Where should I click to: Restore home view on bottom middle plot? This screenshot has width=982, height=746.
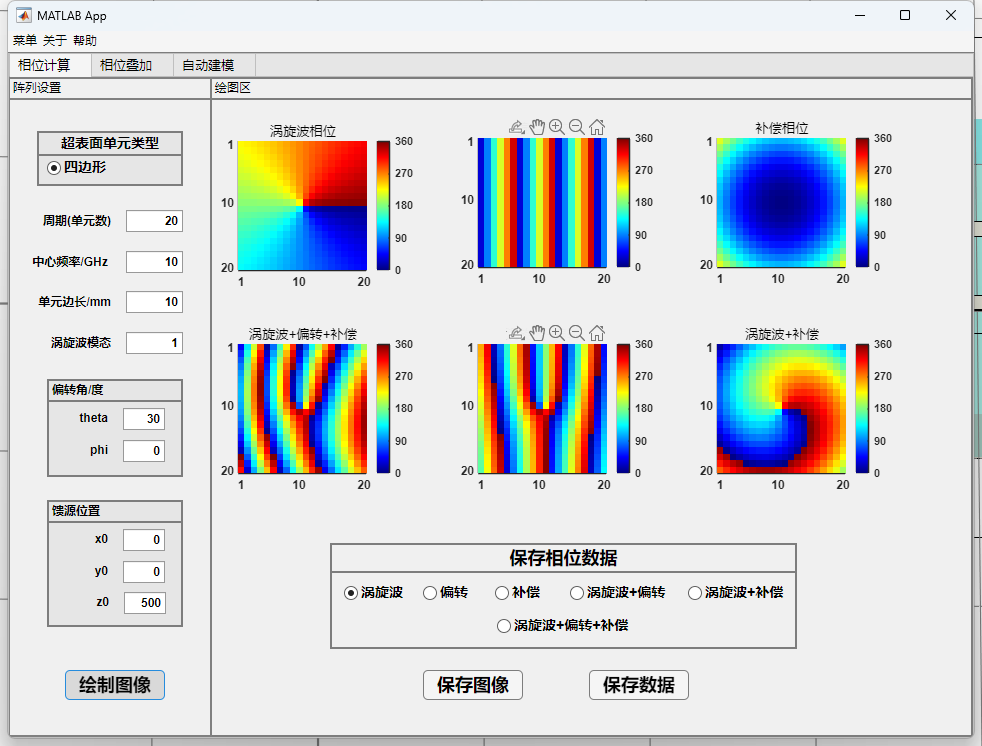coord(597,333)
